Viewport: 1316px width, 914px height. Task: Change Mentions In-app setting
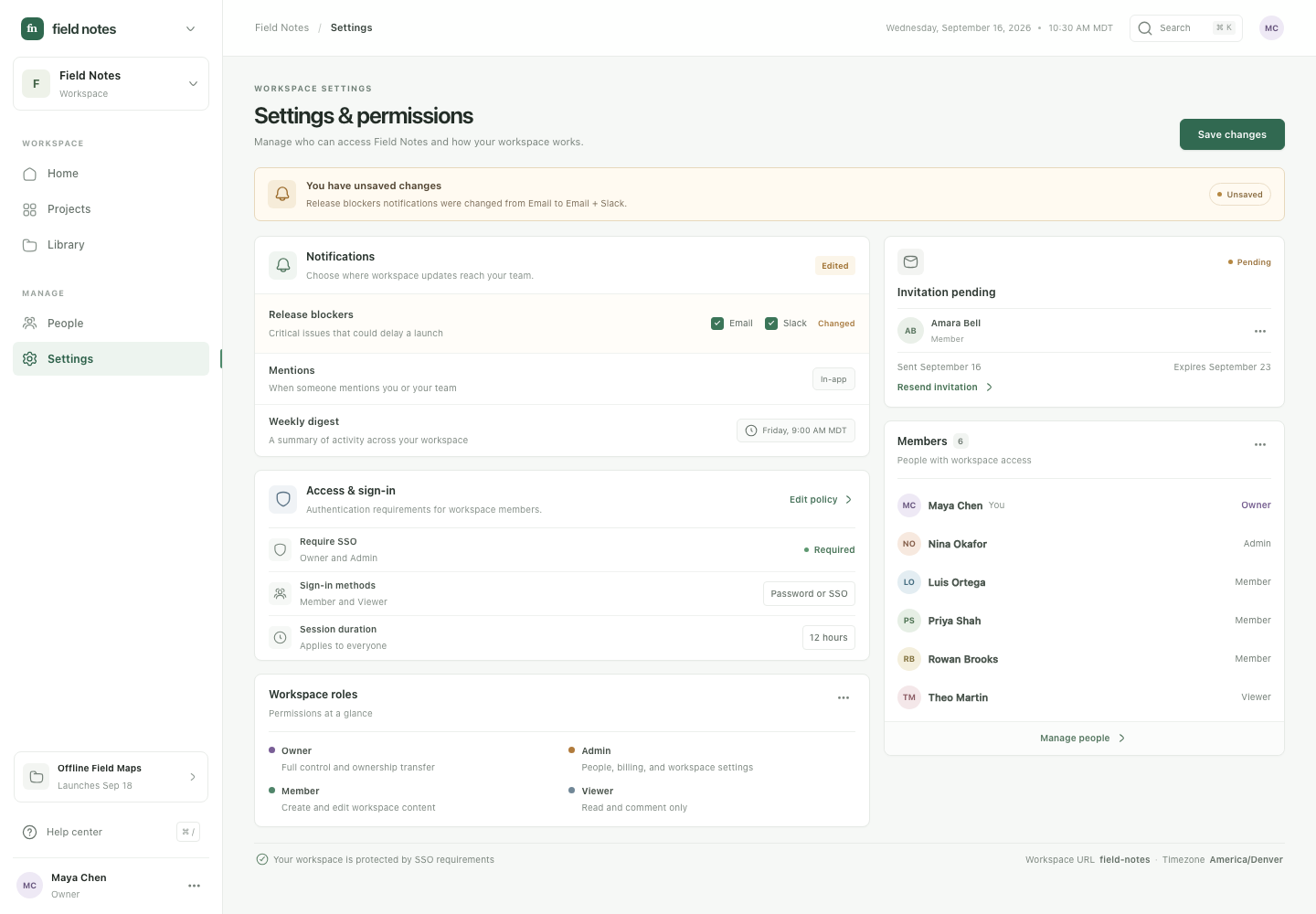[833, 379]
